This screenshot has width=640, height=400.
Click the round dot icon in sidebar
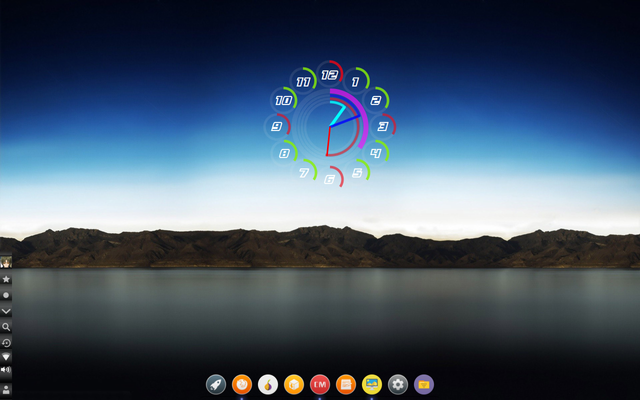6,295
